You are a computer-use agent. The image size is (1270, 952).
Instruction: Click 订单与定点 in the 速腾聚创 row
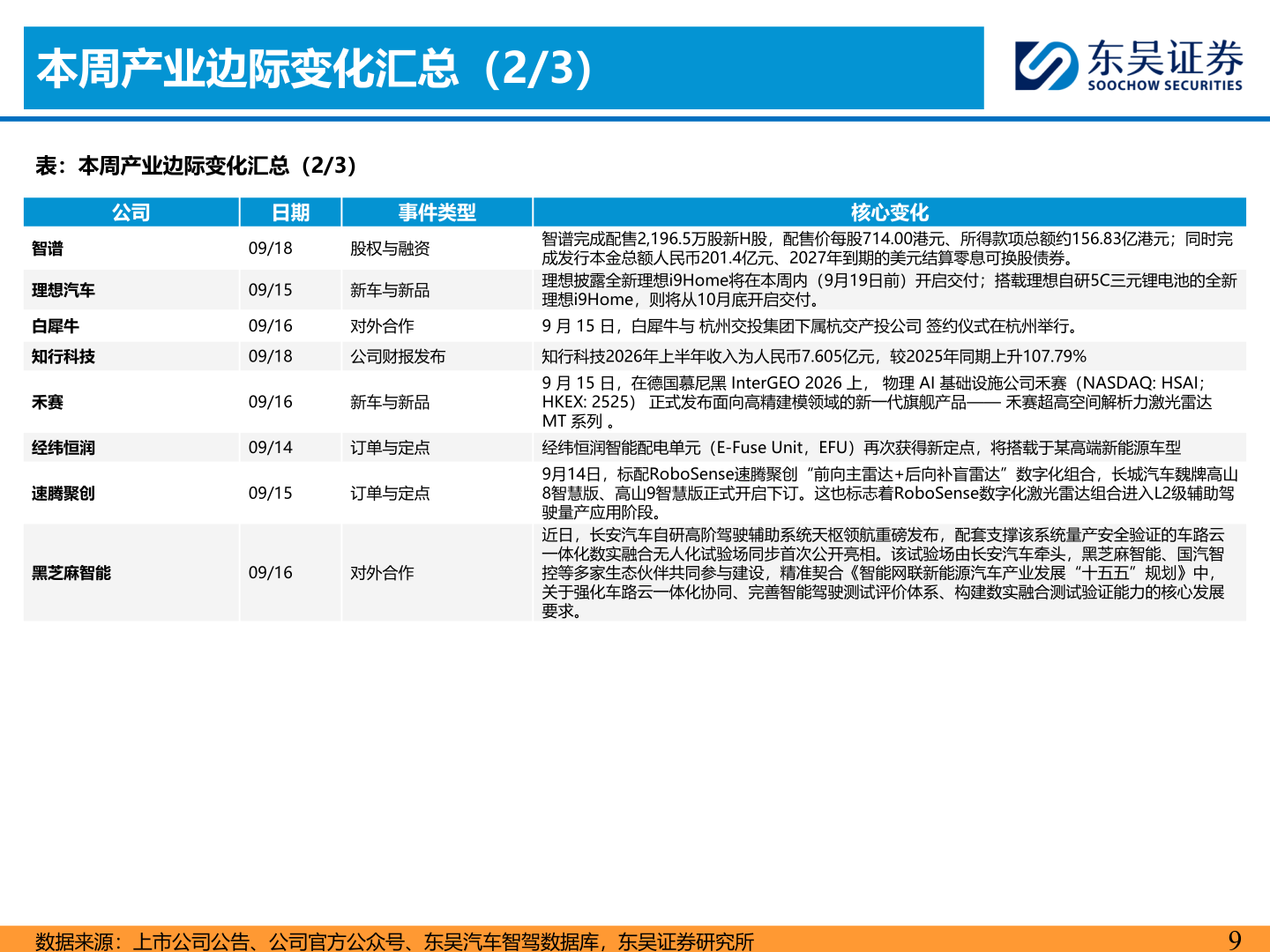(390, 494)
